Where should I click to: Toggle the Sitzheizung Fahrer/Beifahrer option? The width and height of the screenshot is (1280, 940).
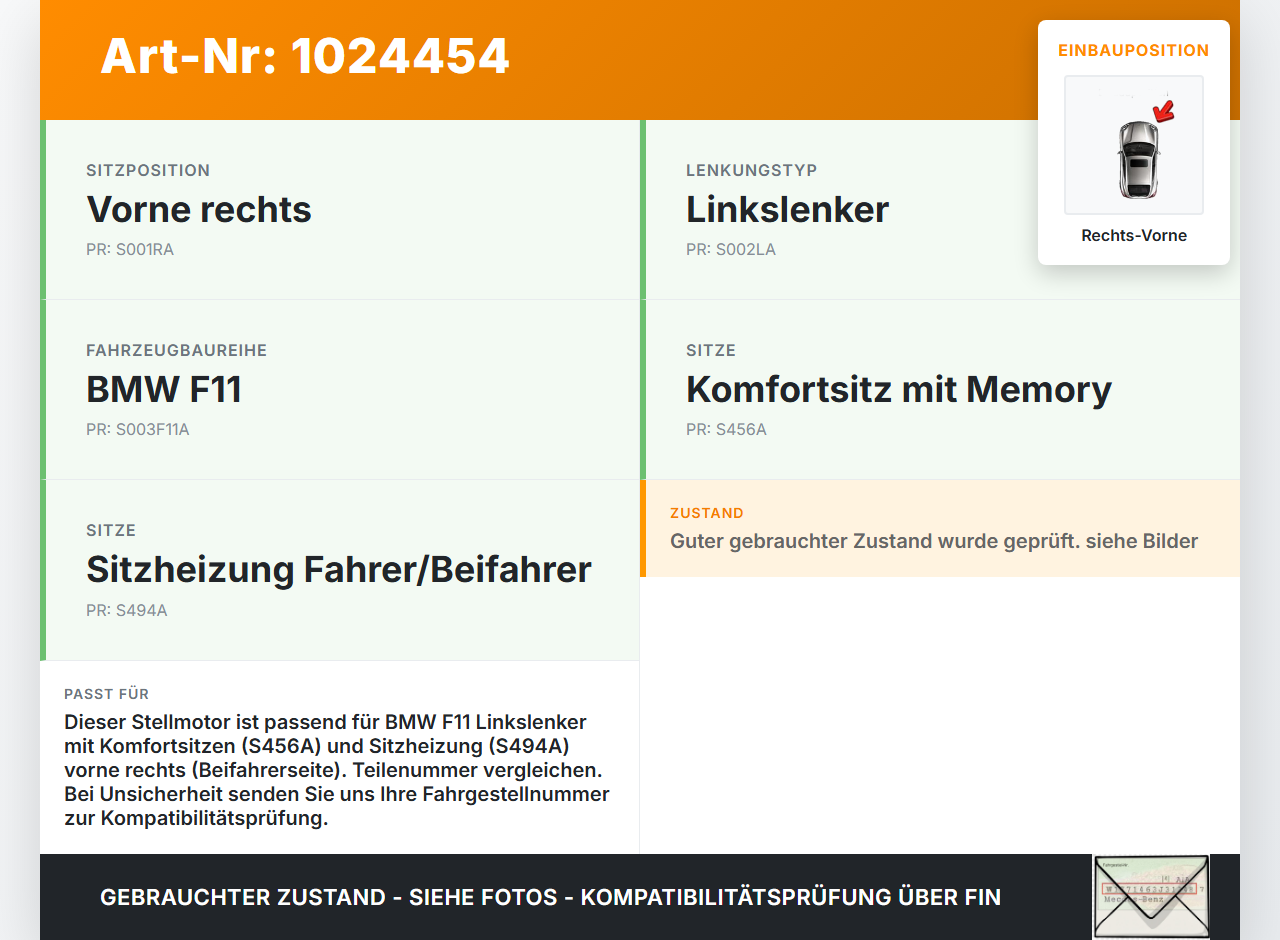click(x=339, y=569)
